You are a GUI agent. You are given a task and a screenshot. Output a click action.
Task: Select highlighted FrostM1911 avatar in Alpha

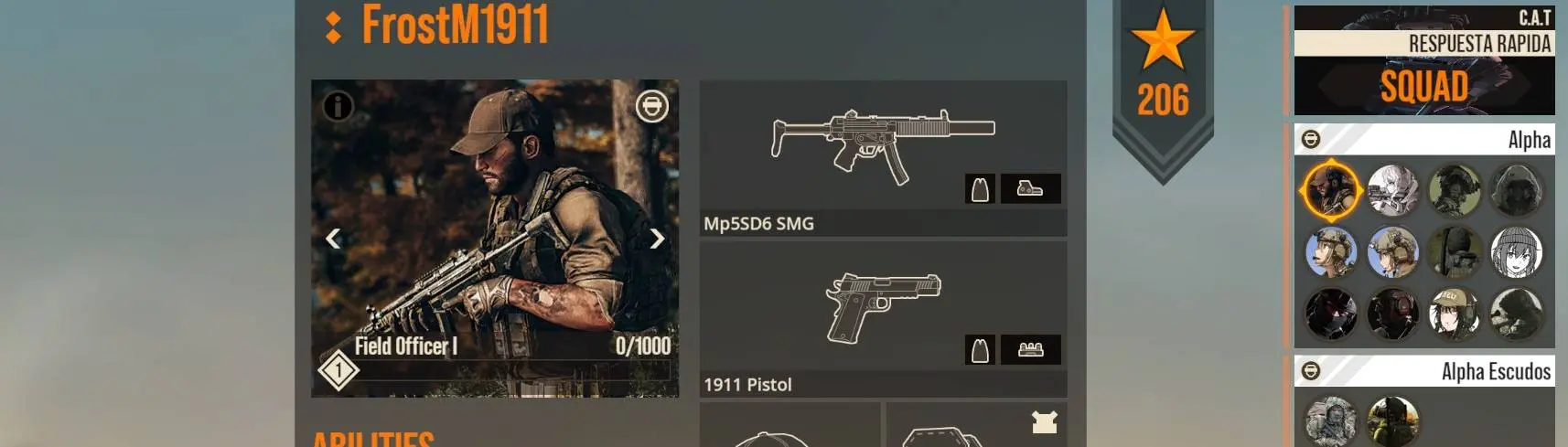(x=1331, y=190)
